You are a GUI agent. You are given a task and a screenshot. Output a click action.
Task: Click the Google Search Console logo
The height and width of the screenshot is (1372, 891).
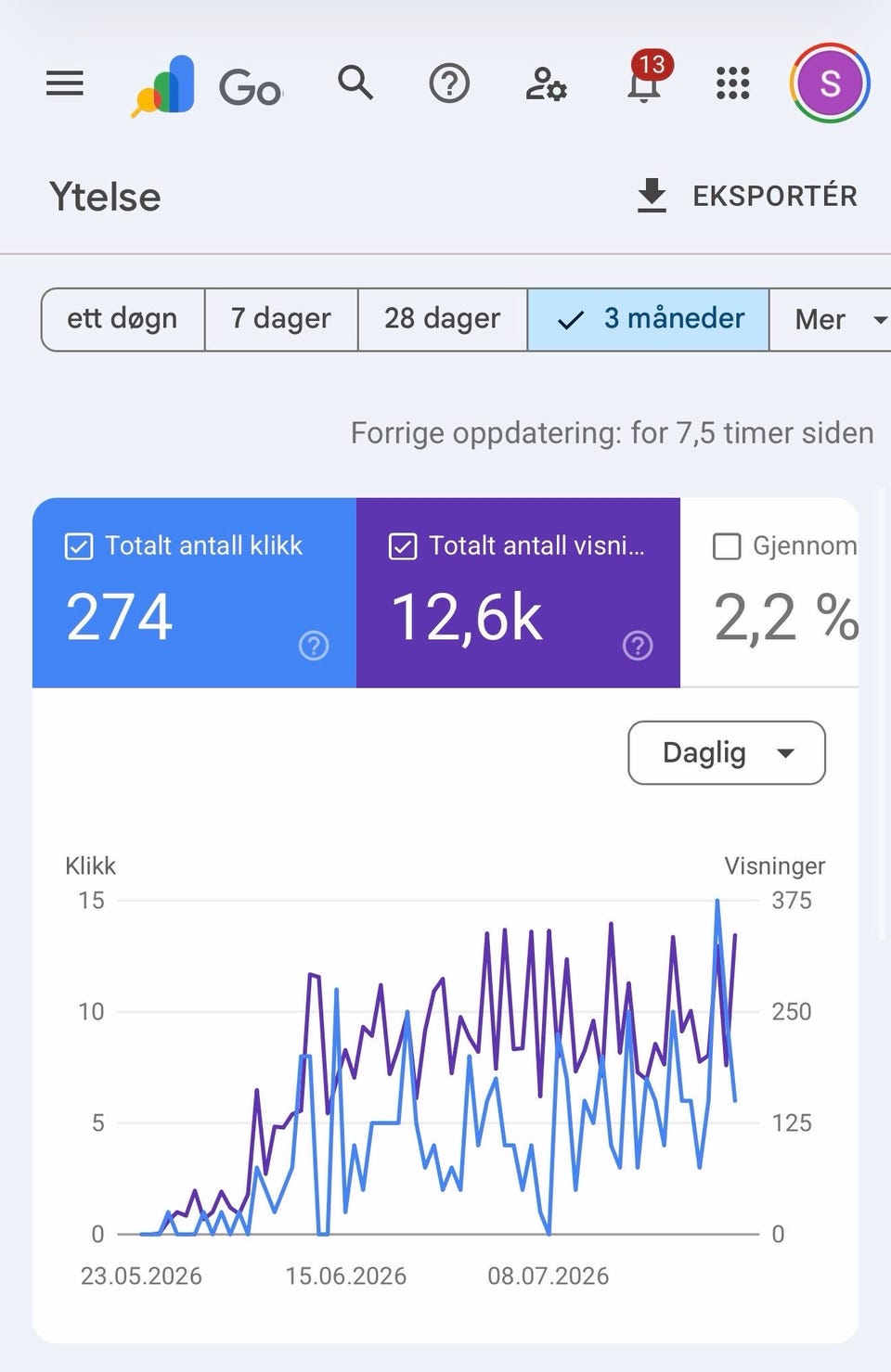tap(206, 86)
